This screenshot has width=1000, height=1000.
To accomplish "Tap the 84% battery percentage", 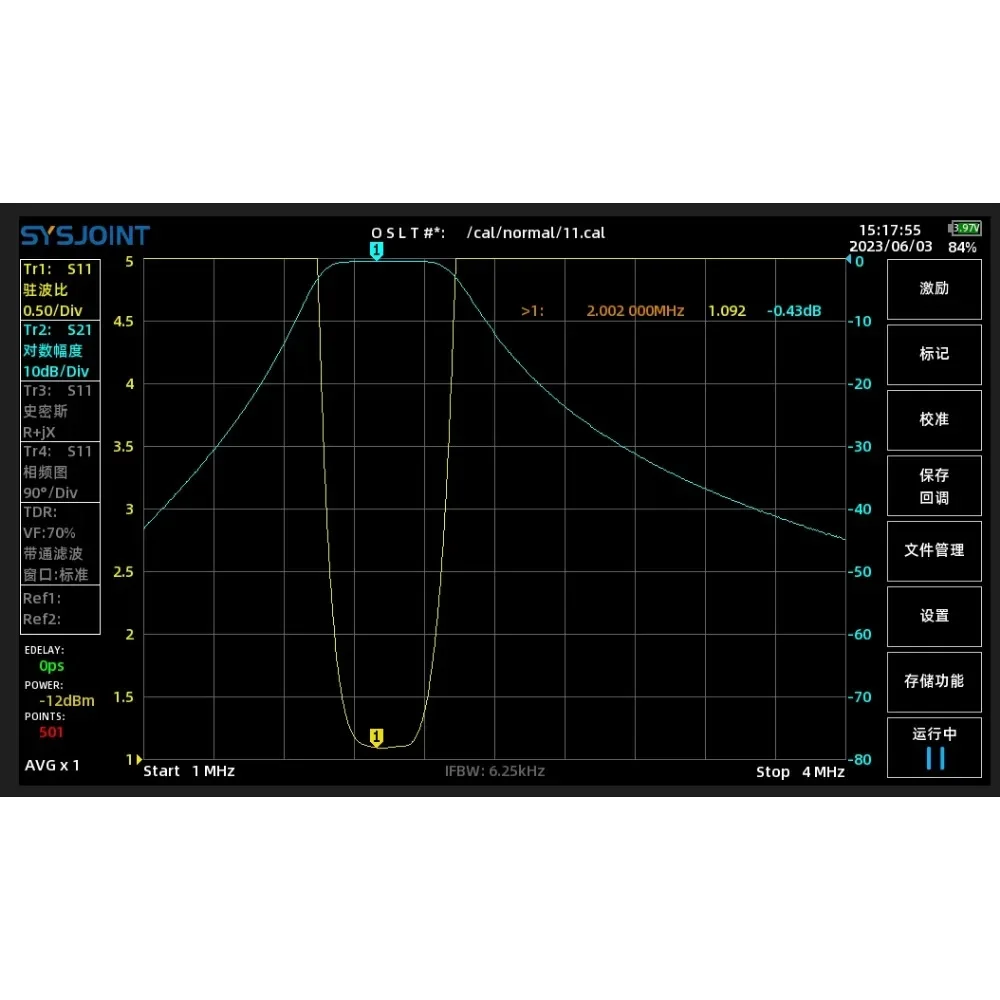I will point(962,247).
